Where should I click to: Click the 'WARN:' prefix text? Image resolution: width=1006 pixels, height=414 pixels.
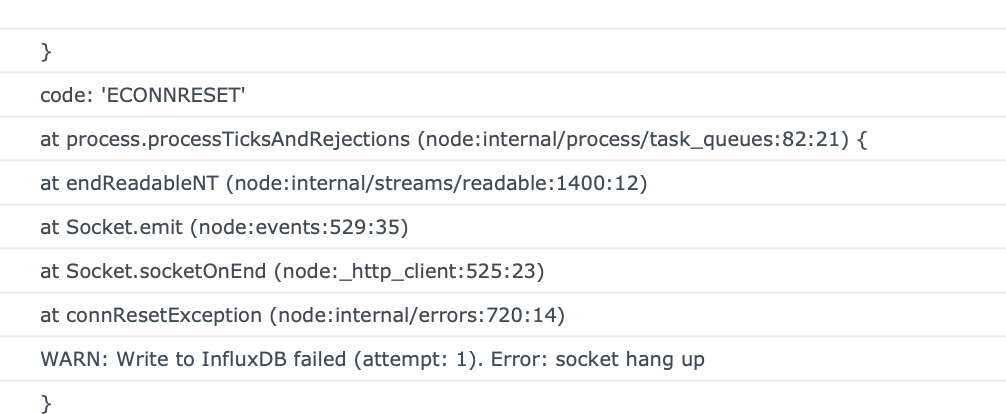click(x=66, y=359)
